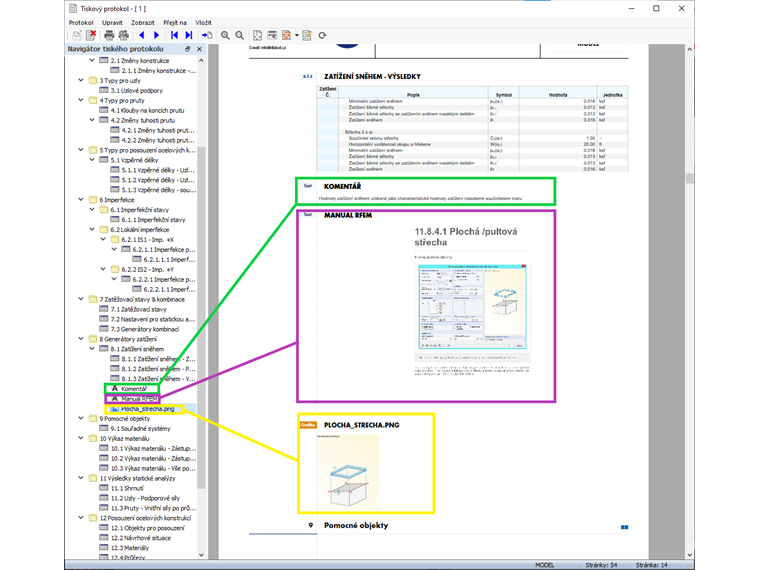Viewport: 760px width, 570px height.
Task: Refresh the protocol with circular arrow icon
Action: pyautogui.click(x=322, y=35)
